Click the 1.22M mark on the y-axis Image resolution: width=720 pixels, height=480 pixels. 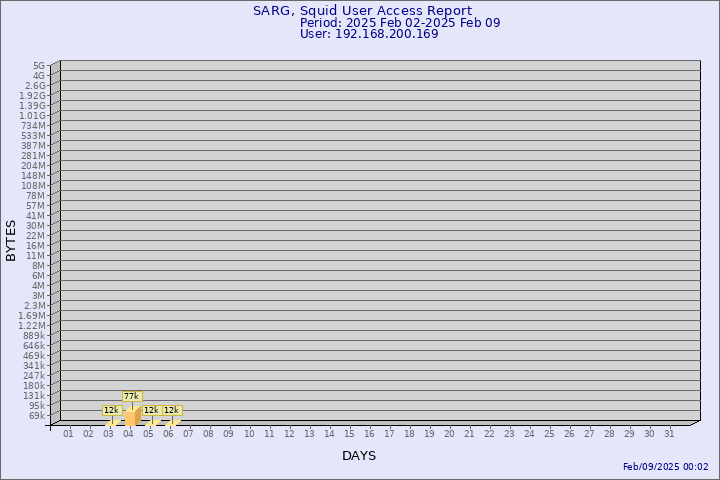(x=32, y=325)
